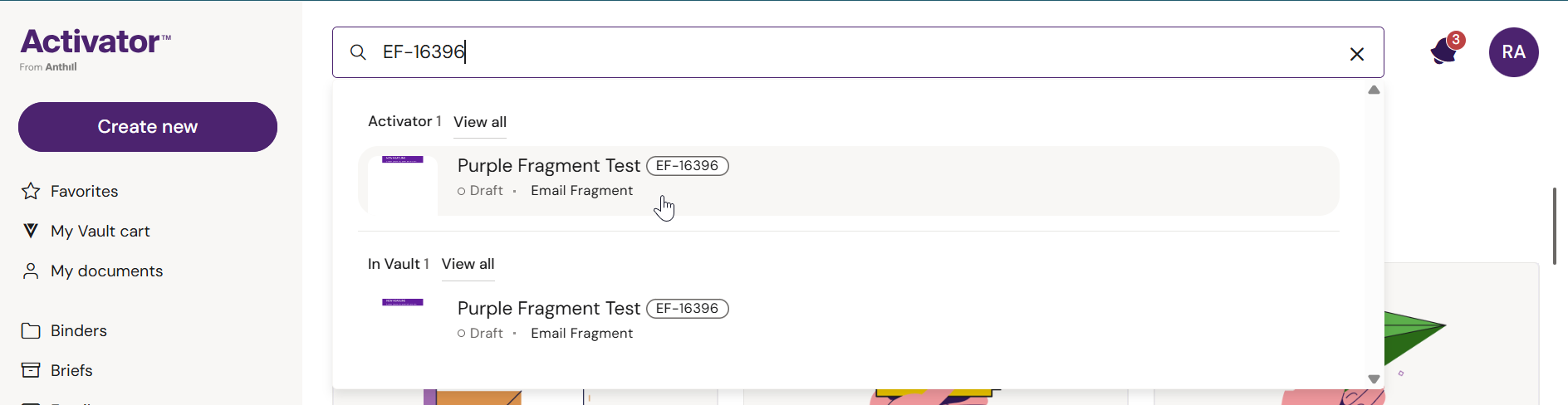This screenshot has width=1568, height=405.
Task: Click the search magnifier icon
Action: (x=358, y=52)
